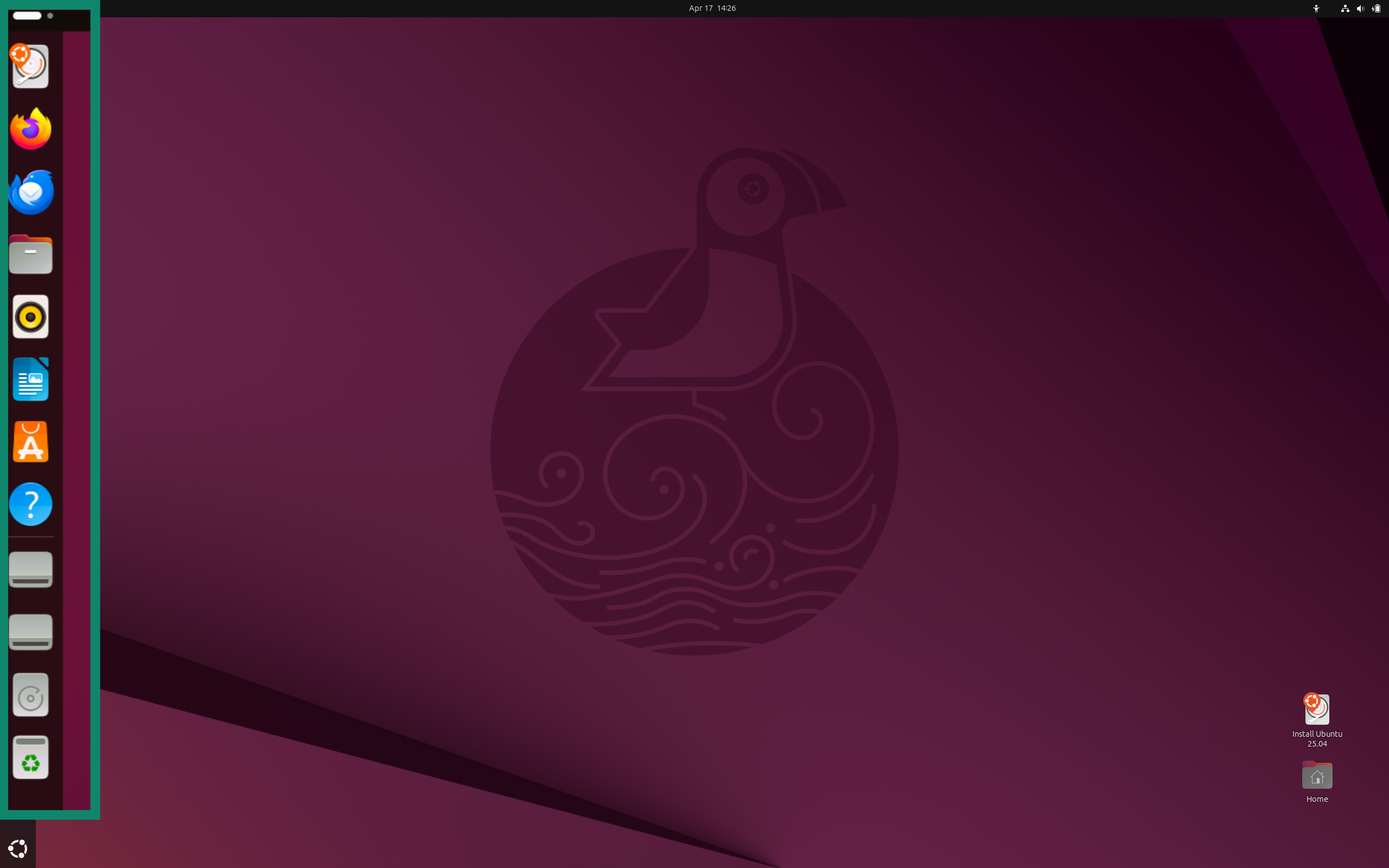The image size is (1389, 868).
Task: Select the first mounted drive in the dock
Action: coord(30,569)
